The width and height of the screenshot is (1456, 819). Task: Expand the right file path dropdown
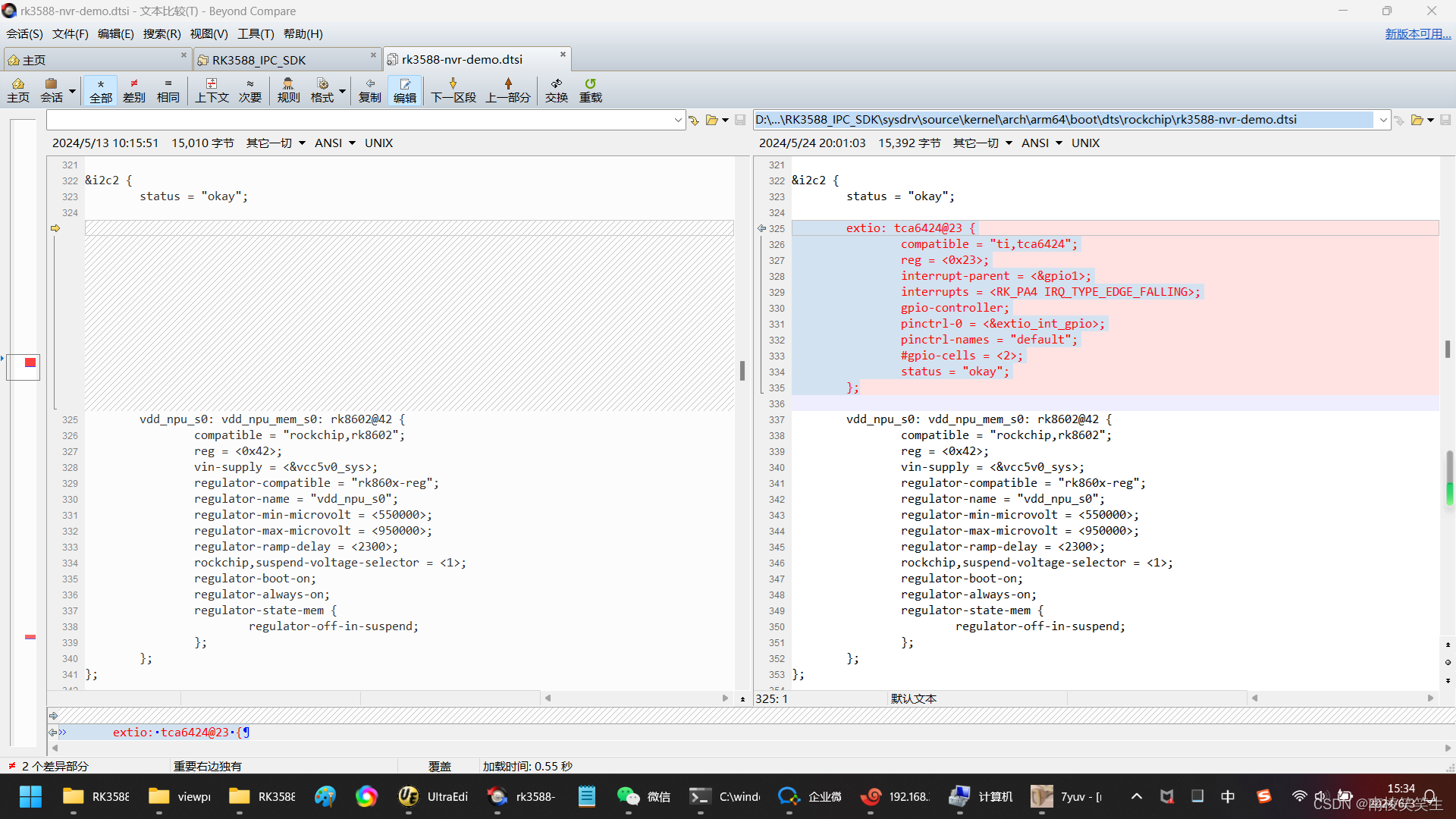point(1383,120)
